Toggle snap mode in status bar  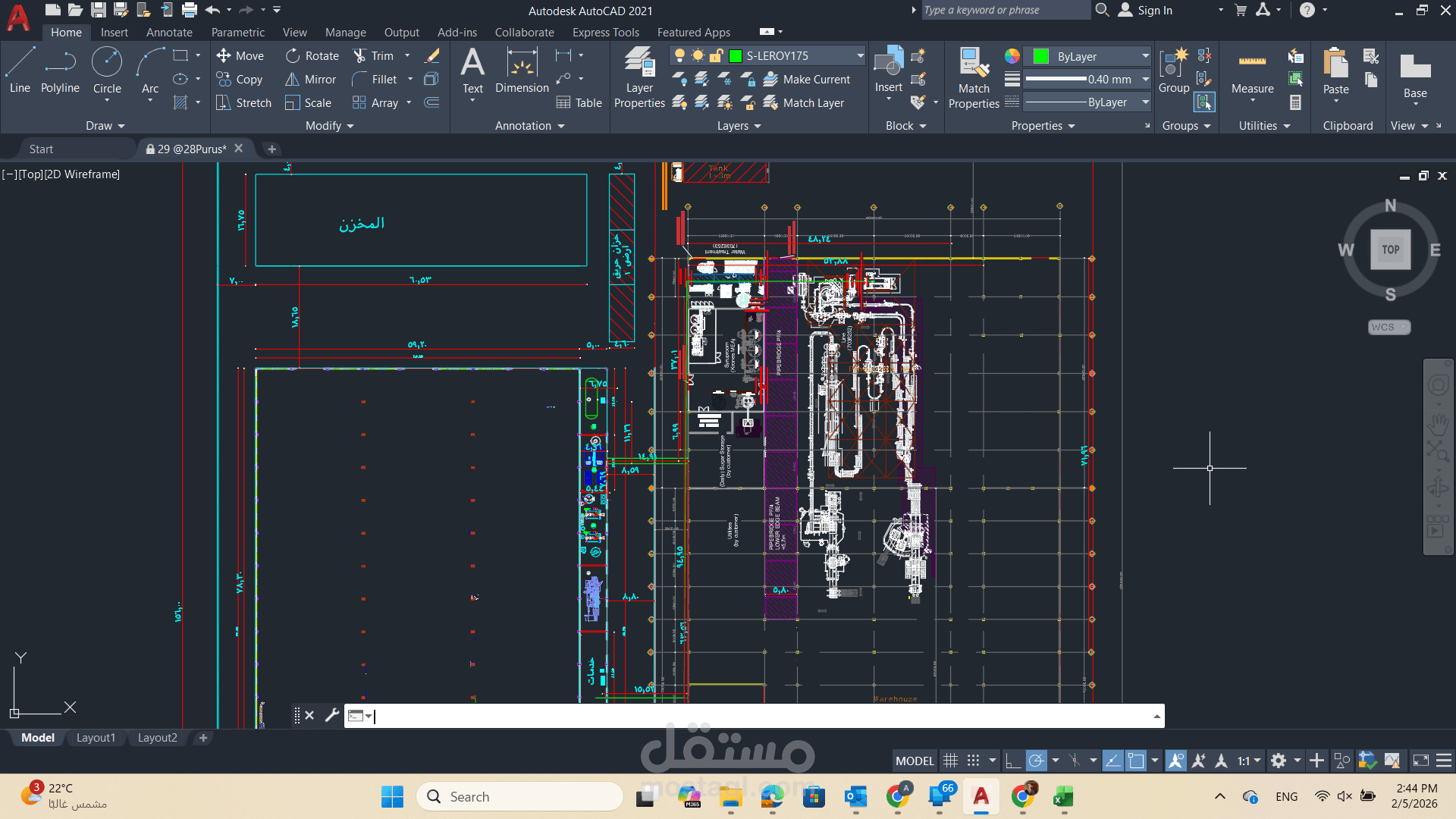coord(973,761)
